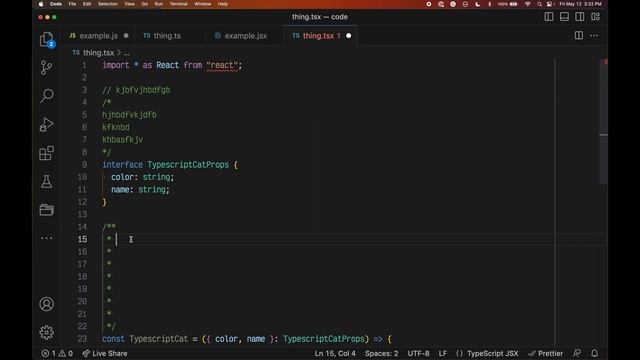
Task: Open Wi-Fi status menu
Action: pyautogui.click(x=528, y=4)
